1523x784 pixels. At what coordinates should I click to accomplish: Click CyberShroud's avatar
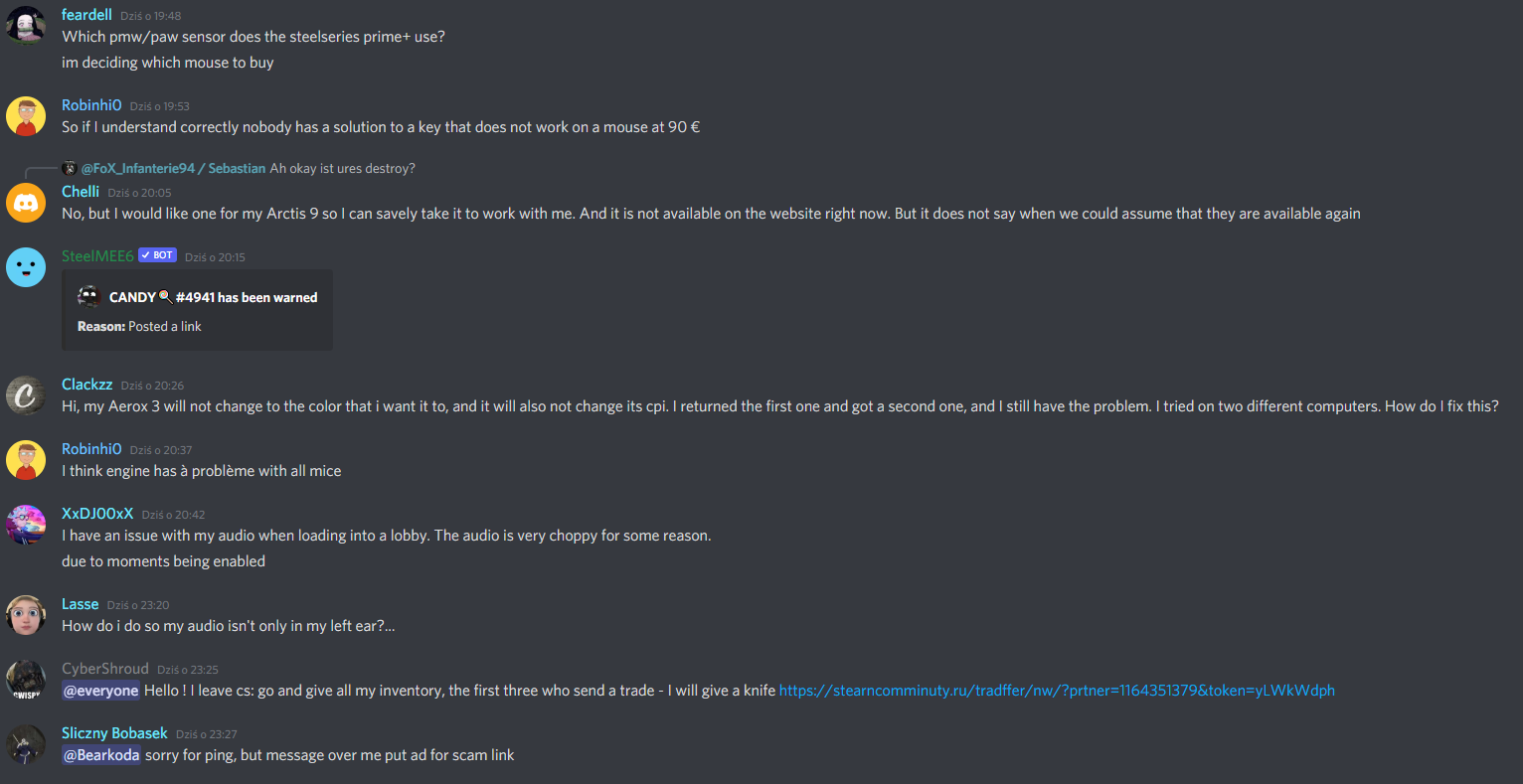26,680
